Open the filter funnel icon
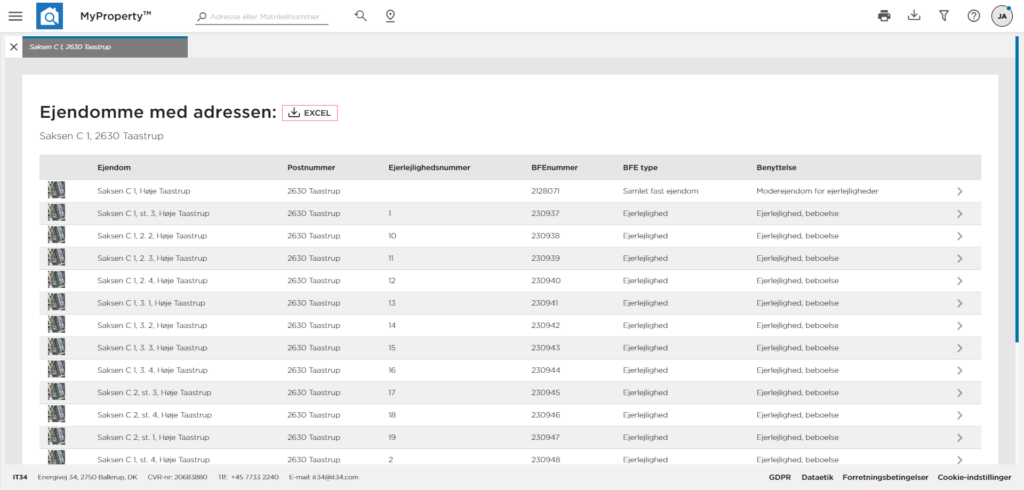The height and width of the screenshot is (490, 1024). [x=944, y=16]
